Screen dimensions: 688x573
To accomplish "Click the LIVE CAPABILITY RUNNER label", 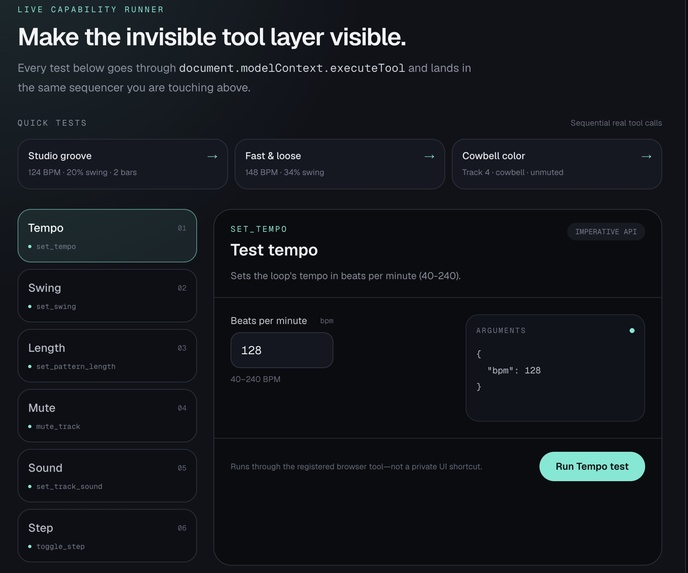I will [90, 9].
